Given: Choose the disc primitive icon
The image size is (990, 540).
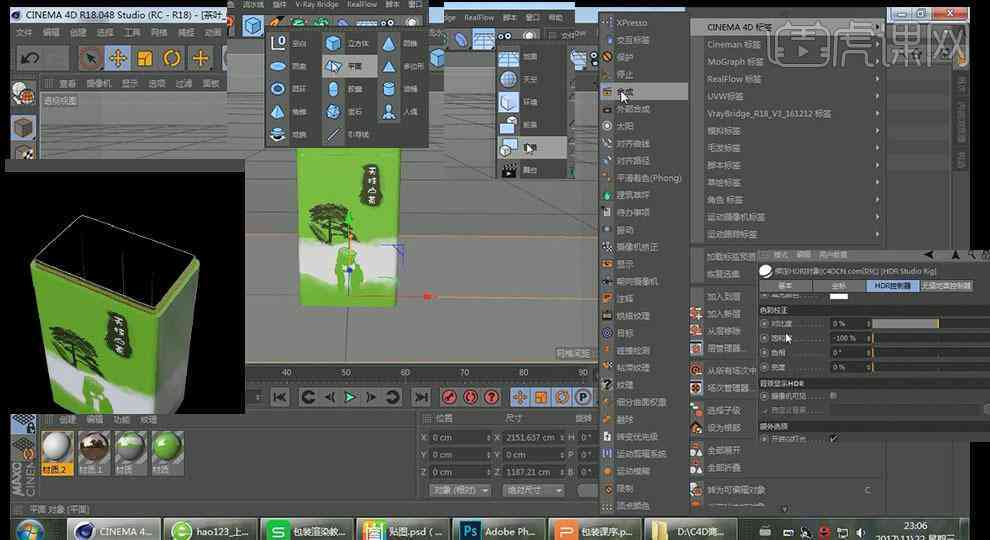Looking at the screenshot, I should (x=278, y=66).
